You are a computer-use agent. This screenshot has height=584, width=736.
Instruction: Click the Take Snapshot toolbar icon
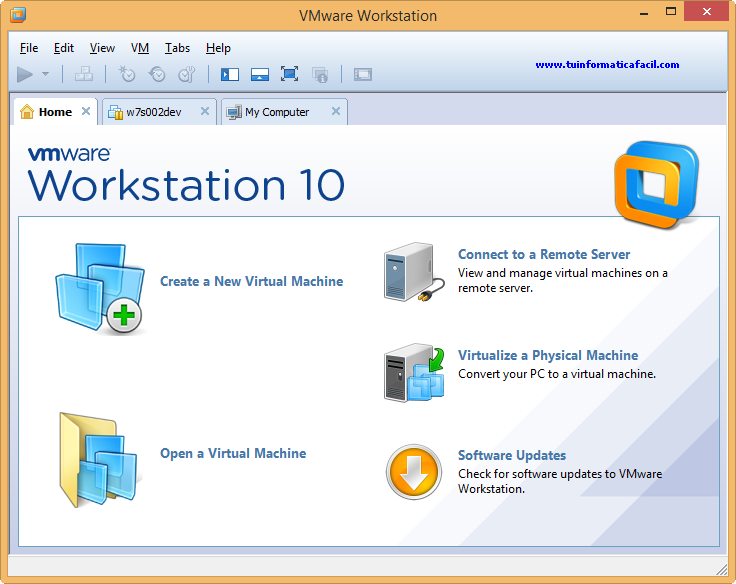[x=127, y=74]
